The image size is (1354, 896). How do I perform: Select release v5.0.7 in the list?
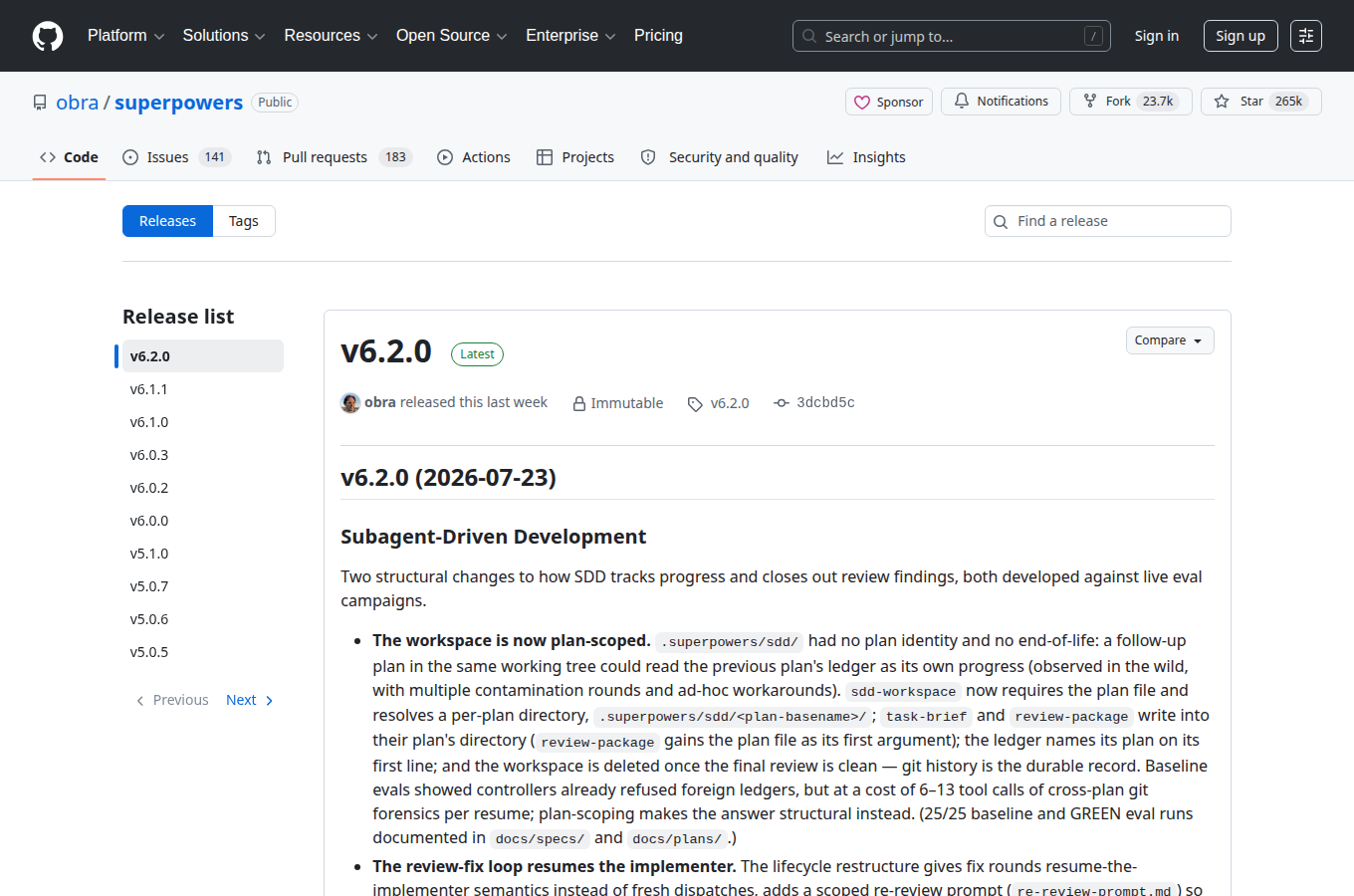pos(203,586)
